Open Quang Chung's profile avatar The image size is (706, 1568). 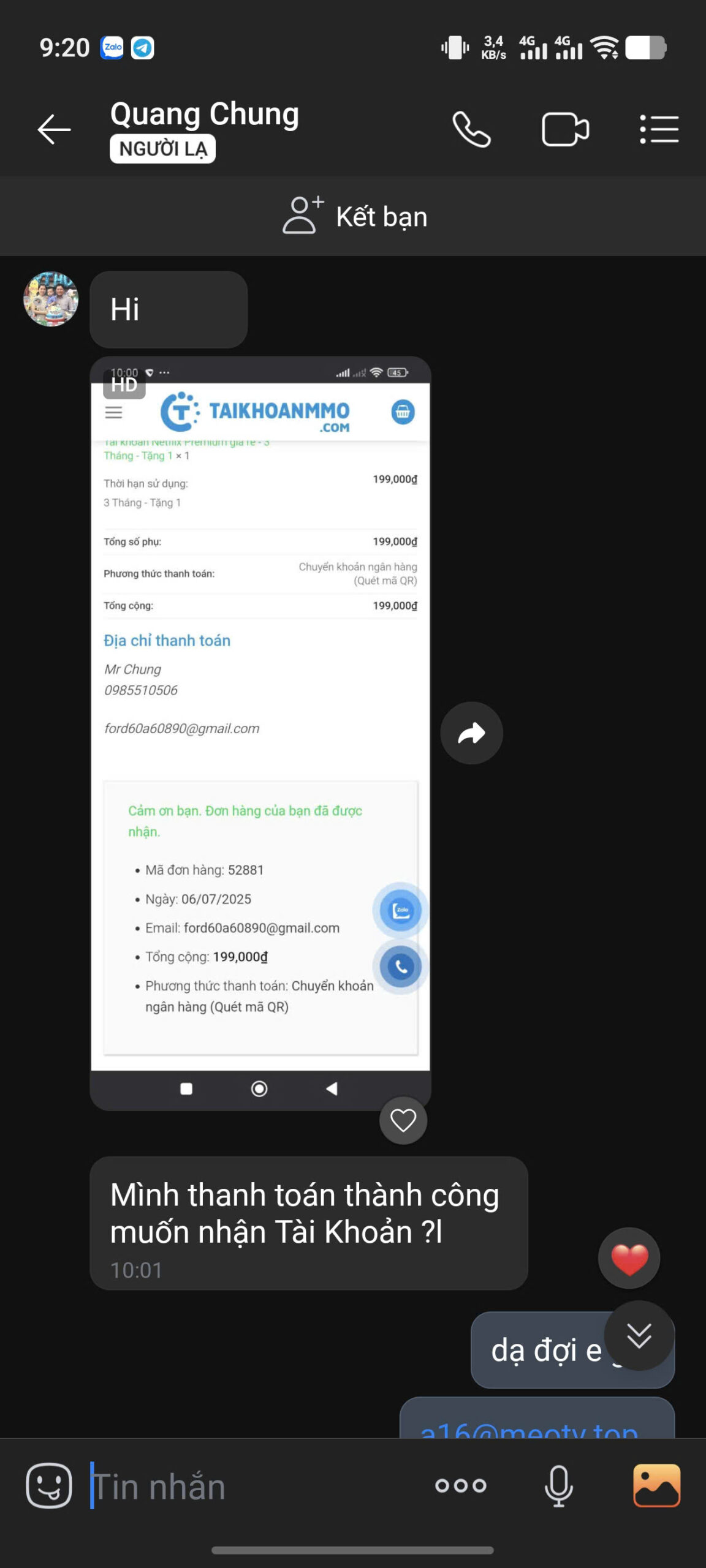[x=51, y=299]
